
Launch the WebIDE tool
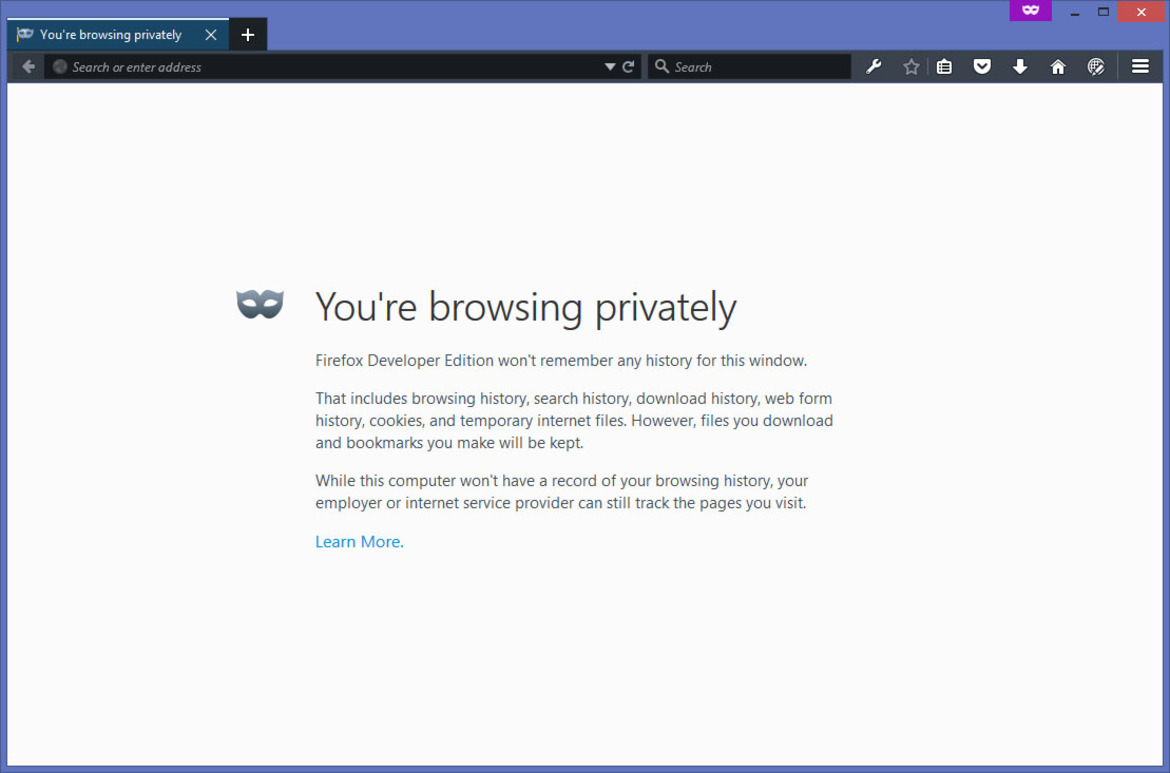tap(1096, 66)
